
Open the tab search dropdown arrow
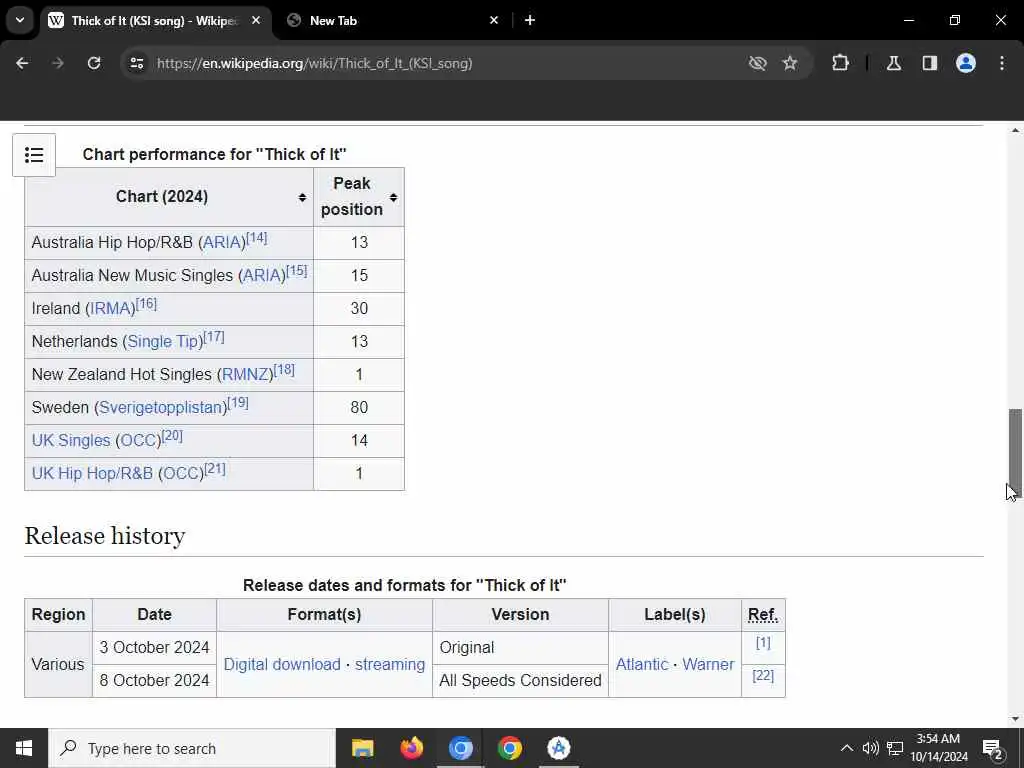click(x=20, y=20)
